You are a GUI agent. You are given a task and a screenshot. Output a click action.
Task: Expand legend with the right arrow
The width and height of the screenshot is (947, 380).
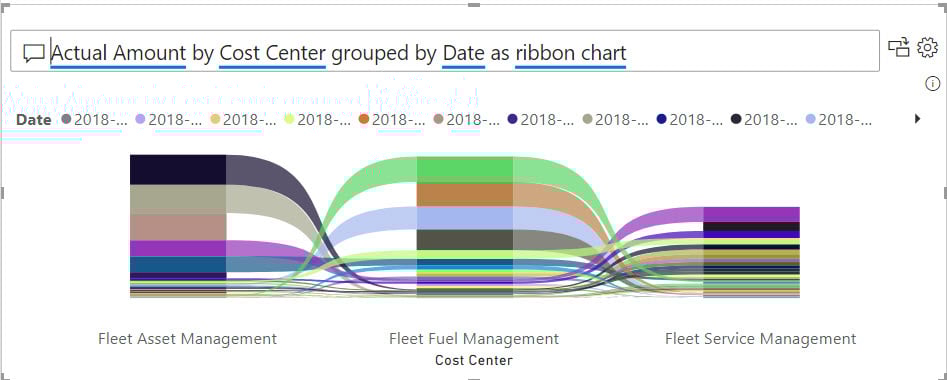[917, 119]
